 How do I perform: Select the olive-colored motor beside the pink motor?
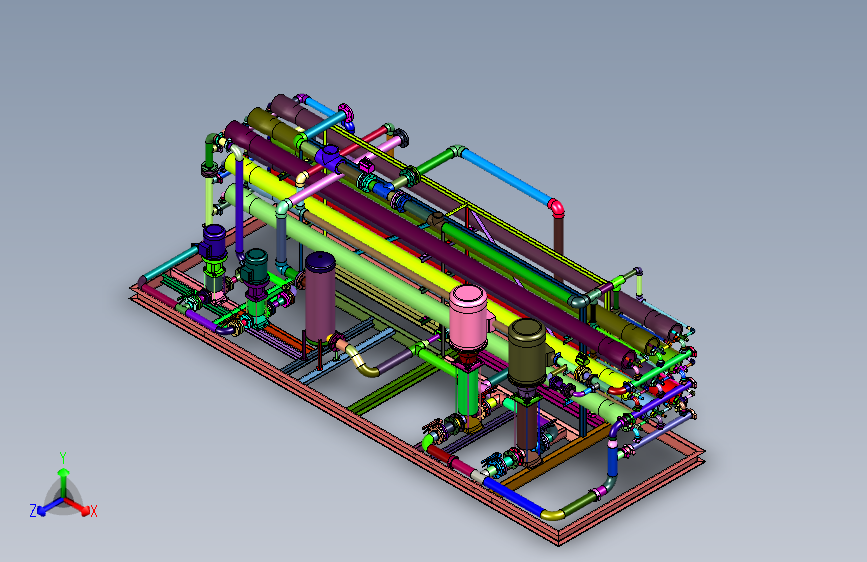pos(527,352)
